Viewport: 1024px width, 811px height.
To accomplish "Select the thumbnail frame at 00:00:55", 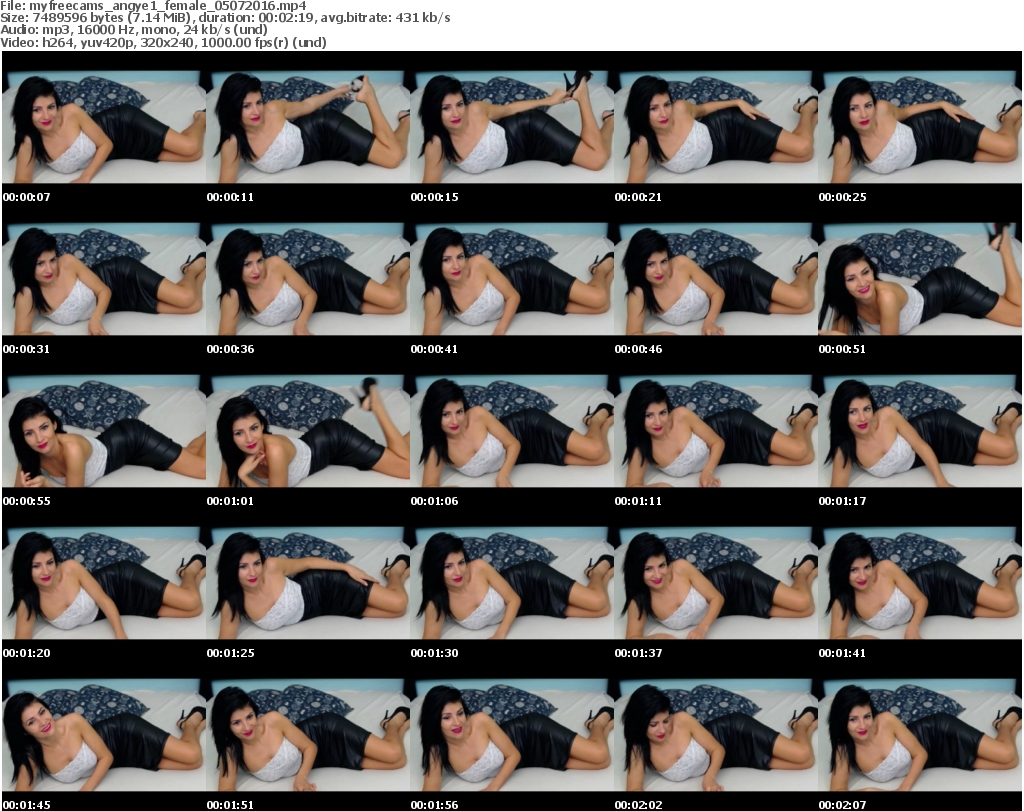I will pyautogui.click(x=104, y=432).
